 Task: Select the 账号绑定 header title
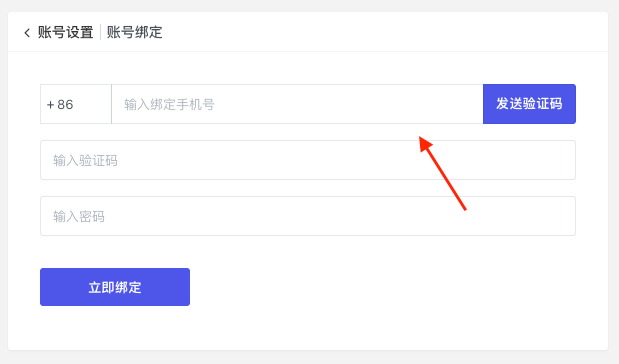(135, 32)
